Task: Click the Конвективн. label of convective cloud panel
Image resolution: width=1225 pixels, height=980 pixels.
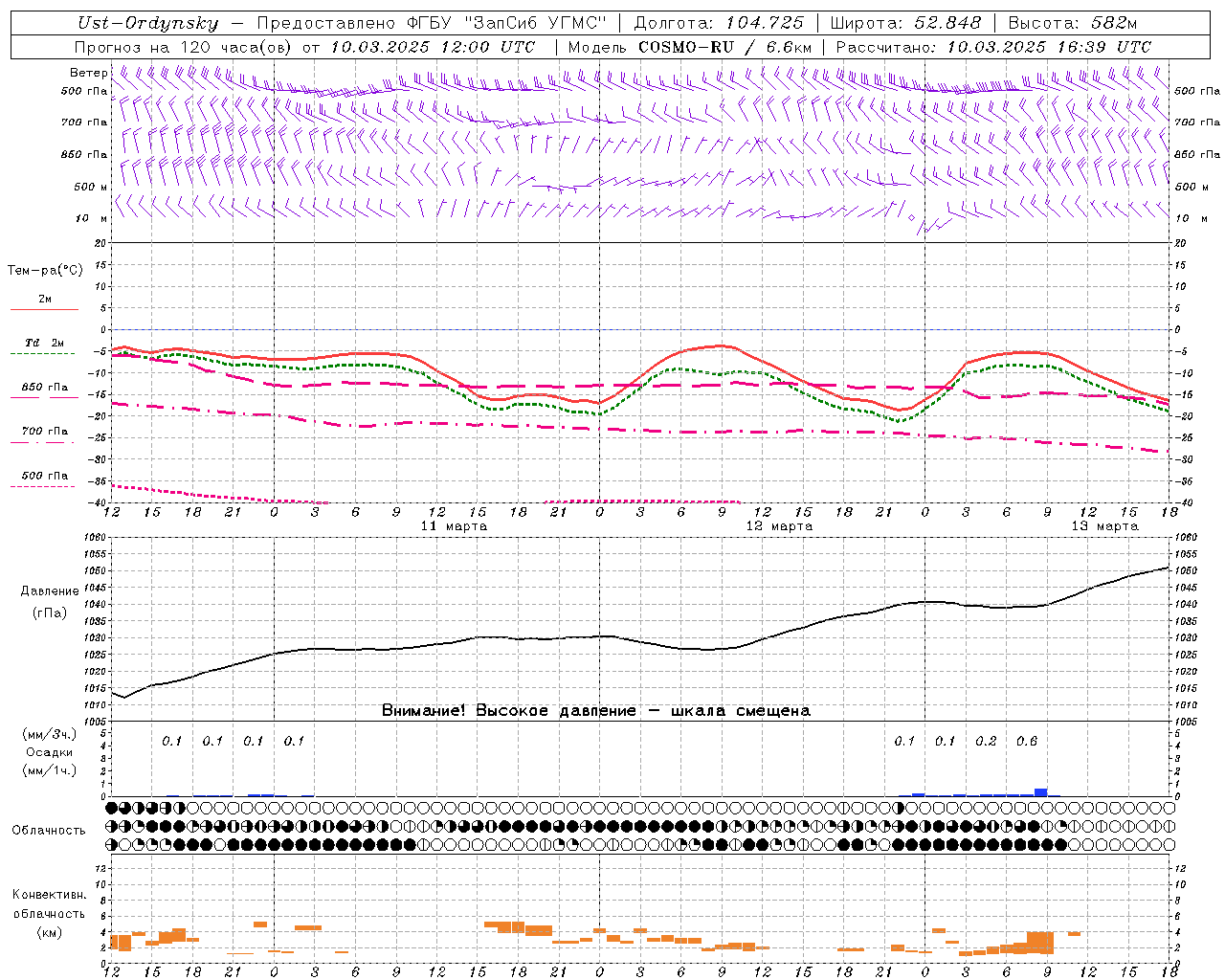Action: click(x=49, y=895)
